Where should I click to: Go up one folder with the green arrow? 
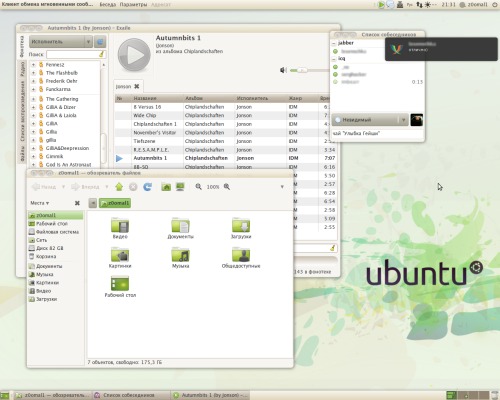119,187
